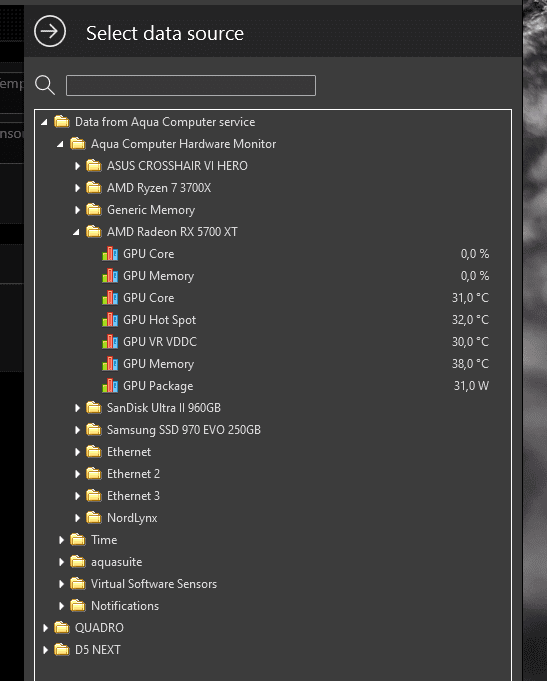Click the circled arrow icon beside Select data source
This screenshot has height=681, width=547.
pos(50,31)
